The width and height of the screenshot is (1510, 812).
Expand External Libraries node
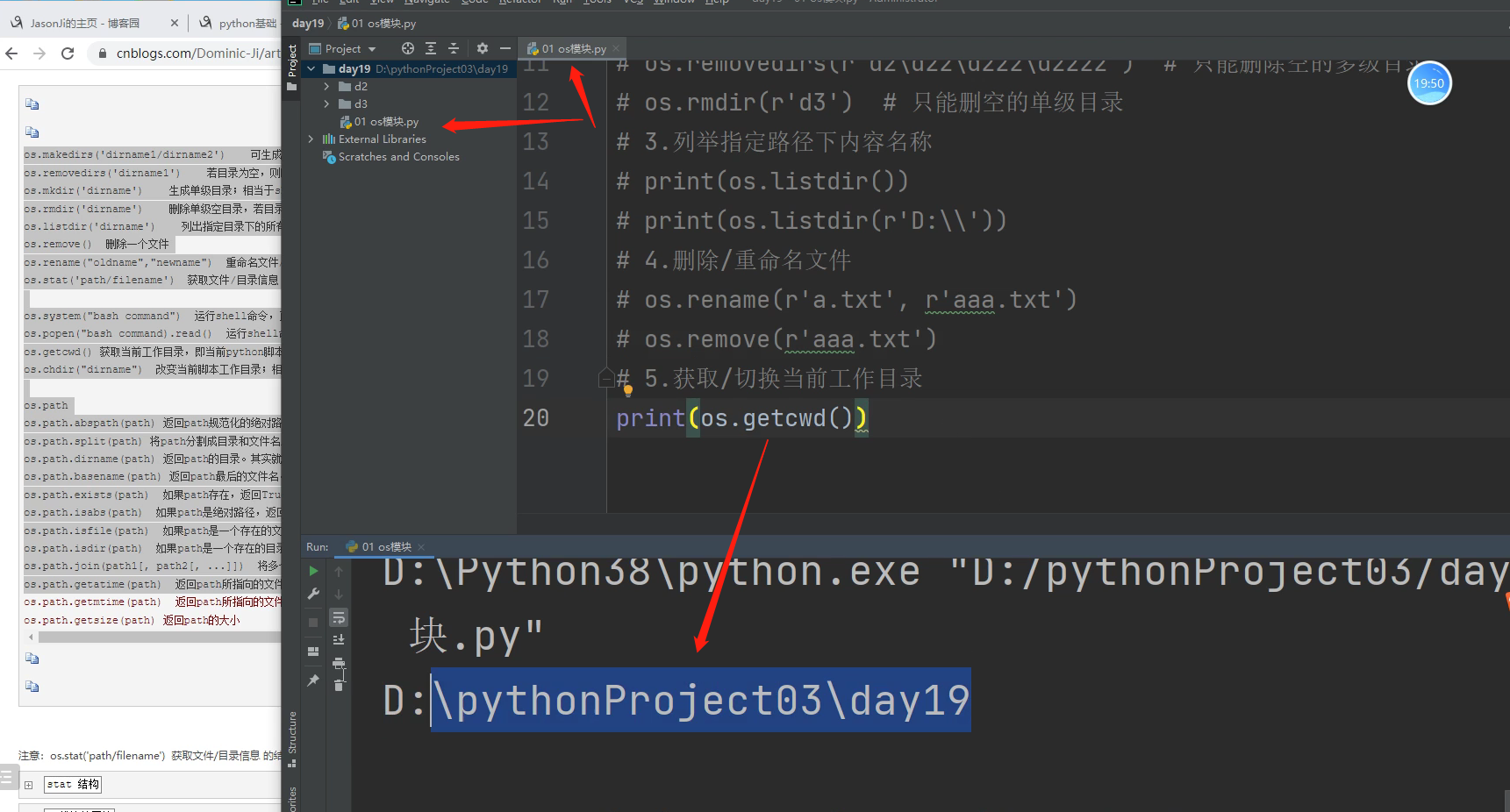tap(311, 139)
